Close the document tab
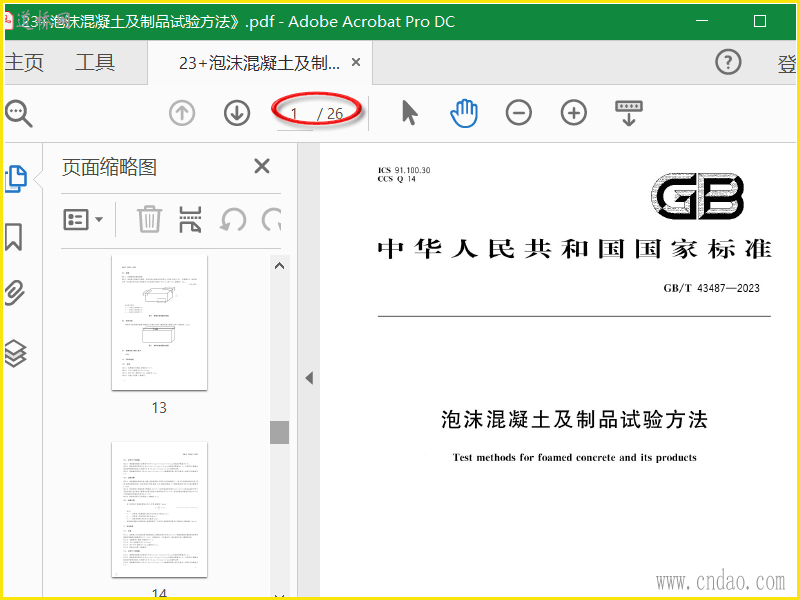Screen dimensions: 800x600 point(356,62)
